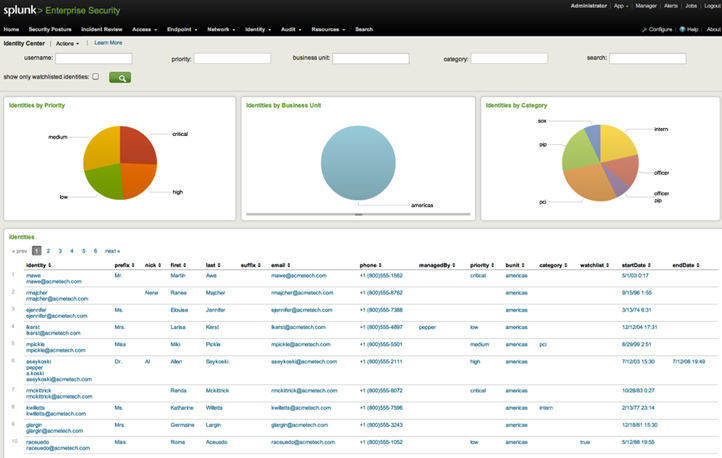This screenshot has width=722, height=458.
Task: Open Incident Review page
Action: tap(101, 29)
